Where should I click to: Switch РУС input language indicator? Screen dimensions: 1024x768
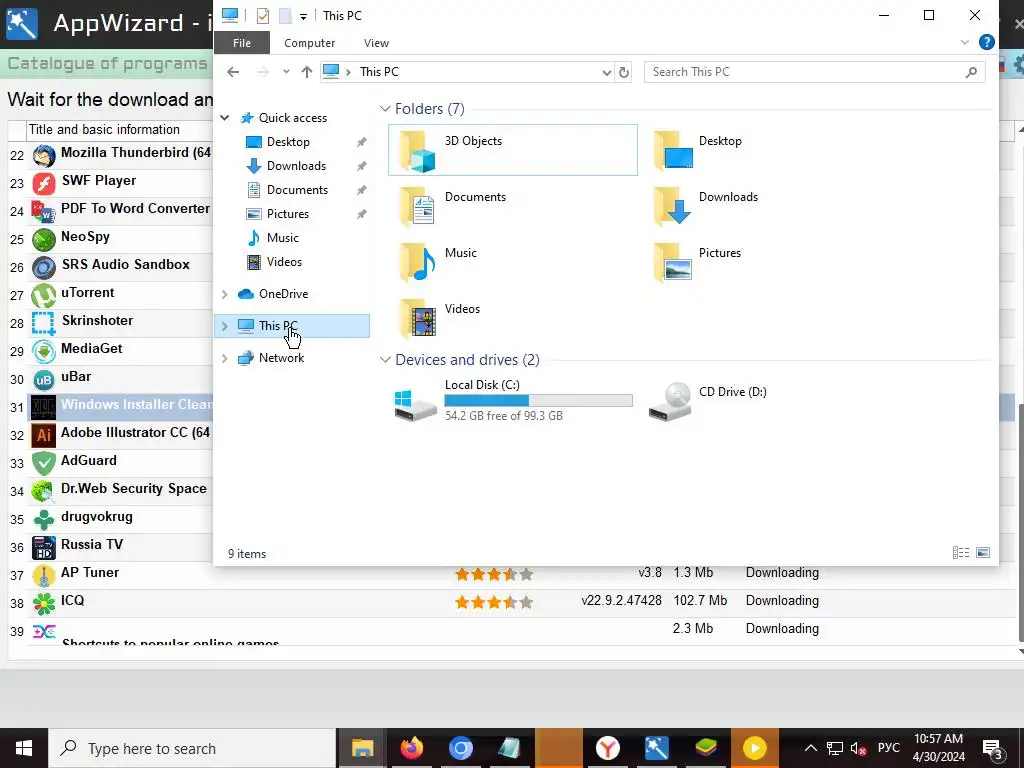[x=888, y=748]
